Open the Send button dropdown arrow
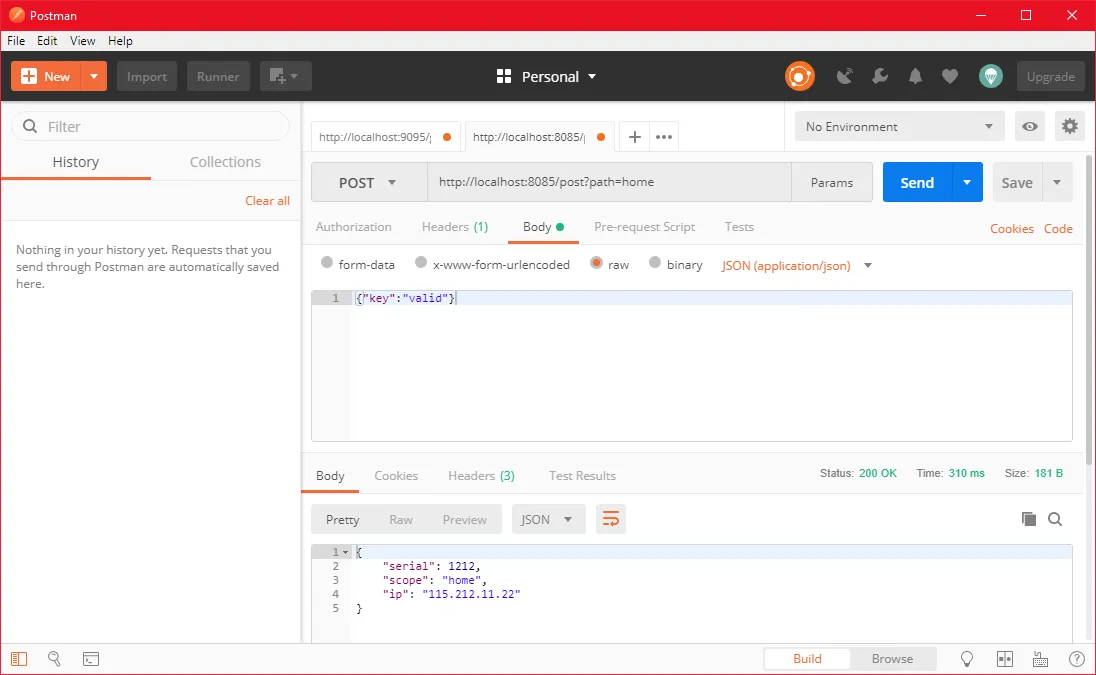Image resolution: width=1096 pixels, height=675 pixels. [x=967, y=182]
